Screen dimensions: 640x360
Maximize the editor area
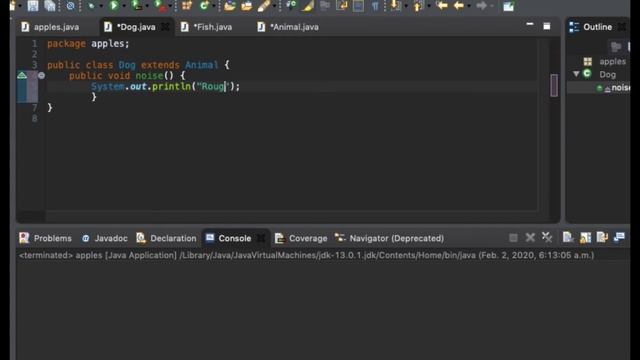pyautogui.click(x=547, y=27)
